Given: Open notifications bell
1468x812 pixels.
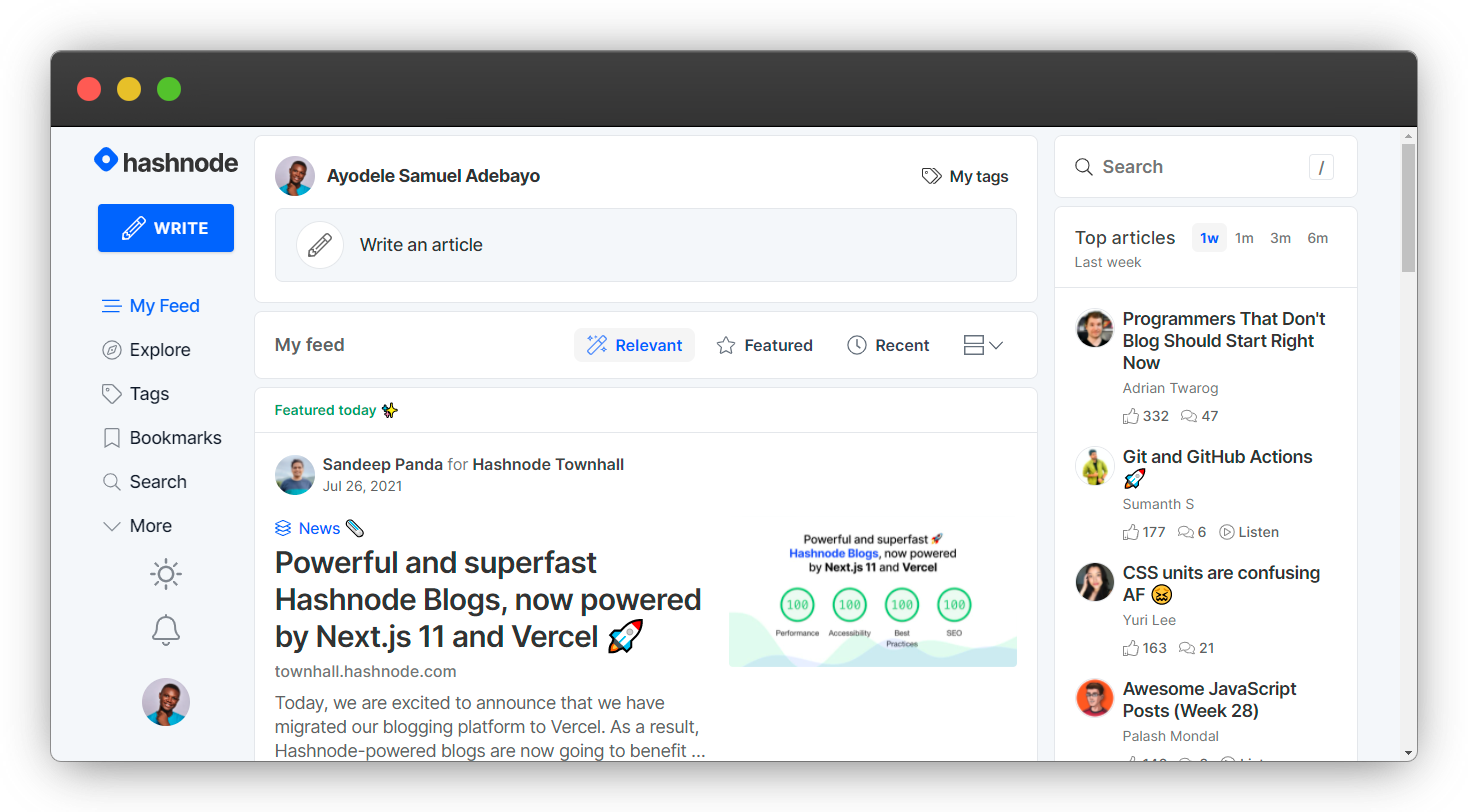Looking at the screenshot, I should click(x=166, y=630).
